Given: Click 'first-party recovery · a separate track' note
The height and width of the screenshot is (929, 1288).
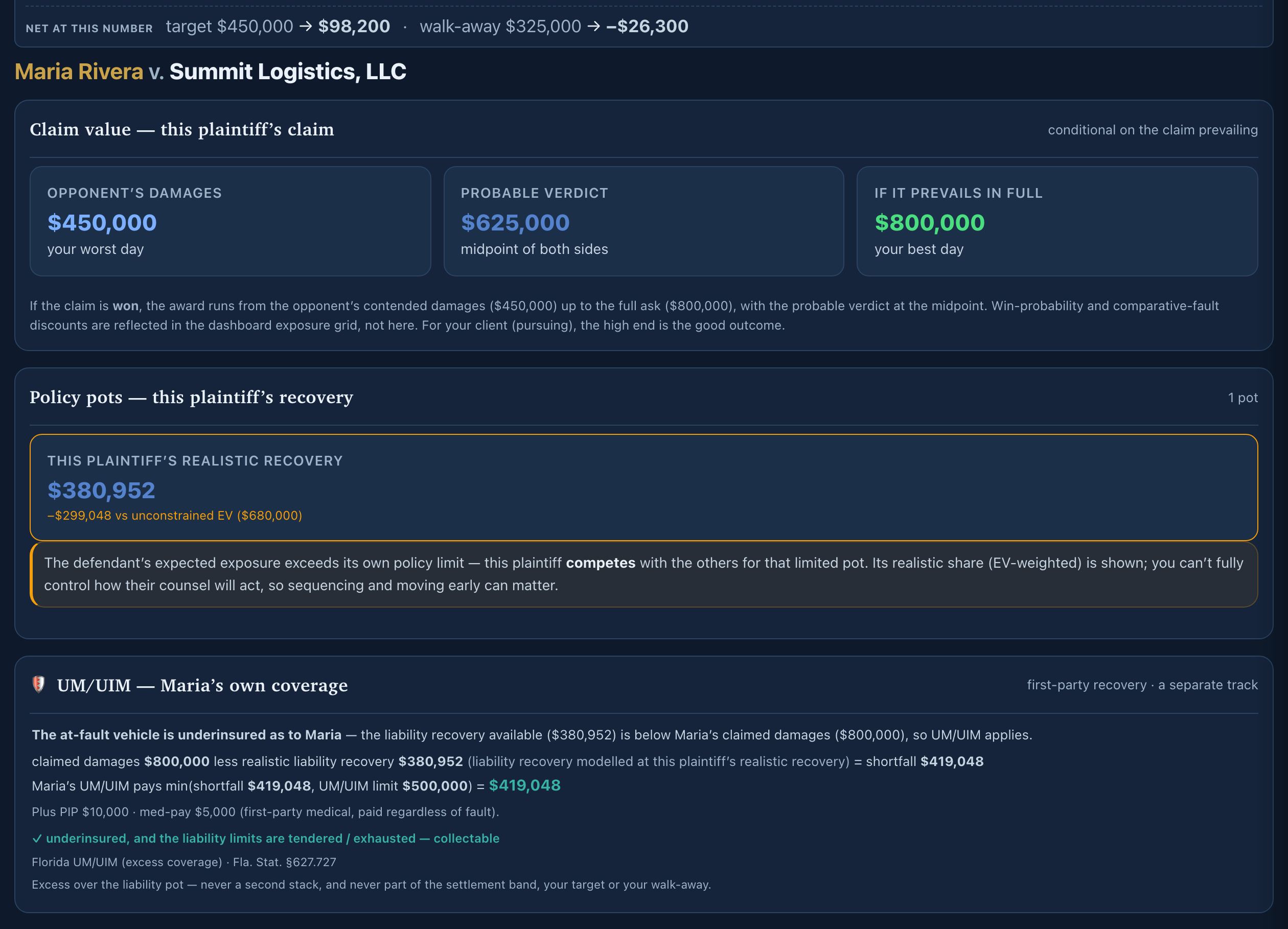Looking at the screenshot, I should click(1142, 685).
